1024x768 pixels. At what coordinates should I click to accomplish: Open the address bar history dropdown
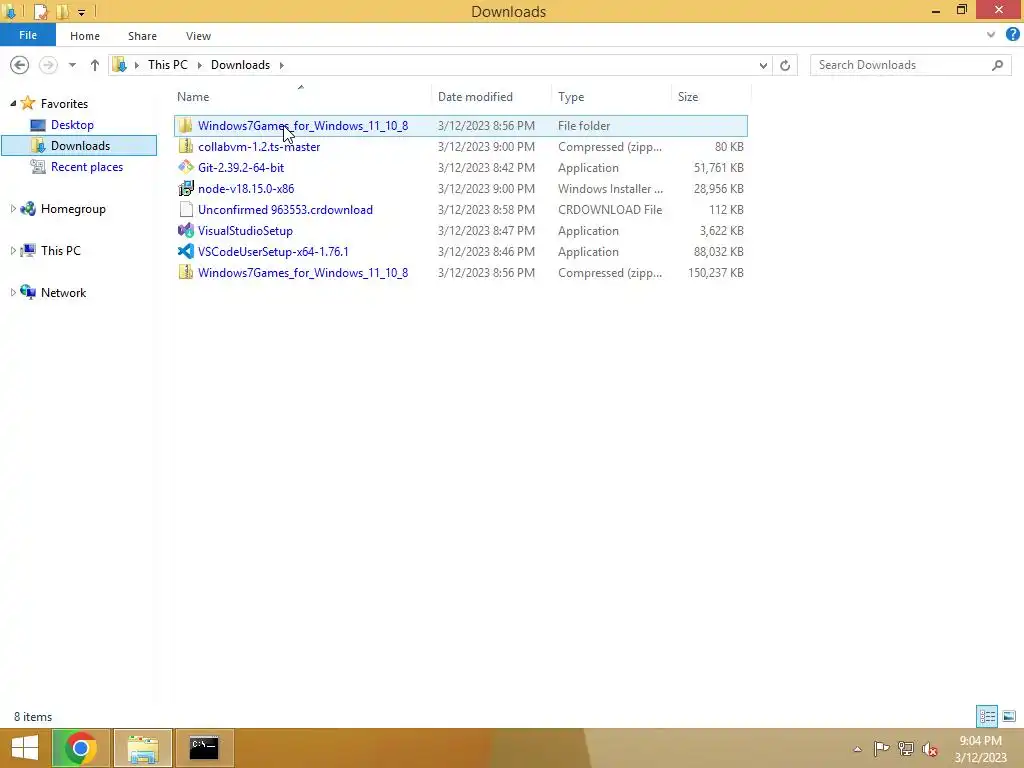[x=763, y=65]
